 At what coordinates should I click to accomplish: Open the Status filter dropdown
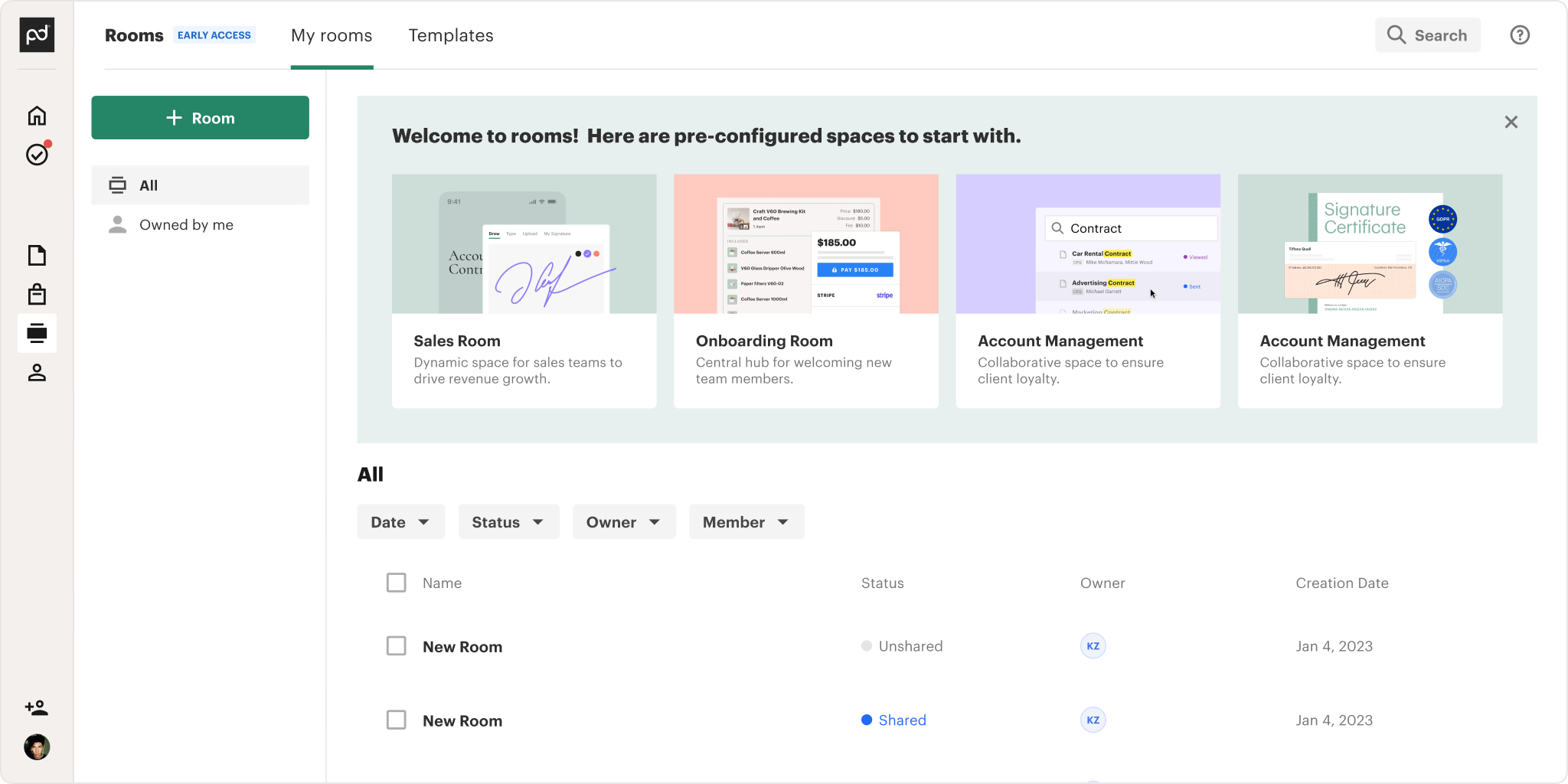[508, 522]
